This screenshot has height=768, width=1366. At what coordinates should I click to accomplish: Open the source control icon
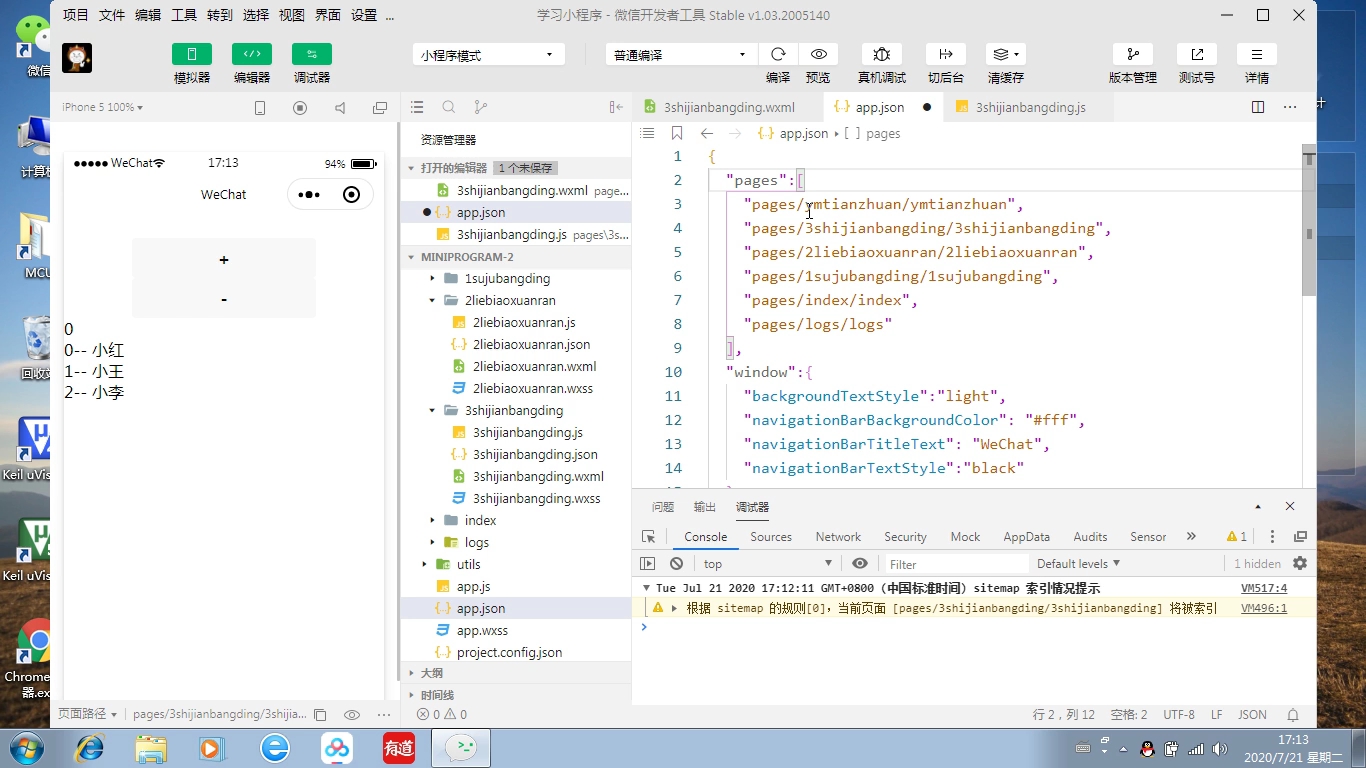pos(481,107)
